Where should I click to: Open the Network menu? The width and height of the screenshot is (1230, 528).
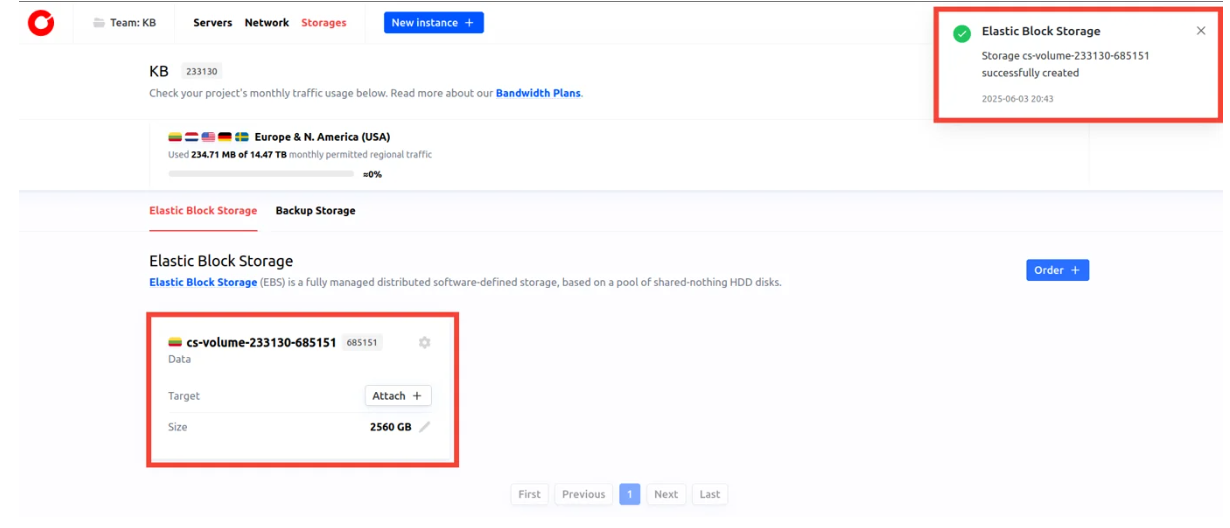click(x=267, y=23)
